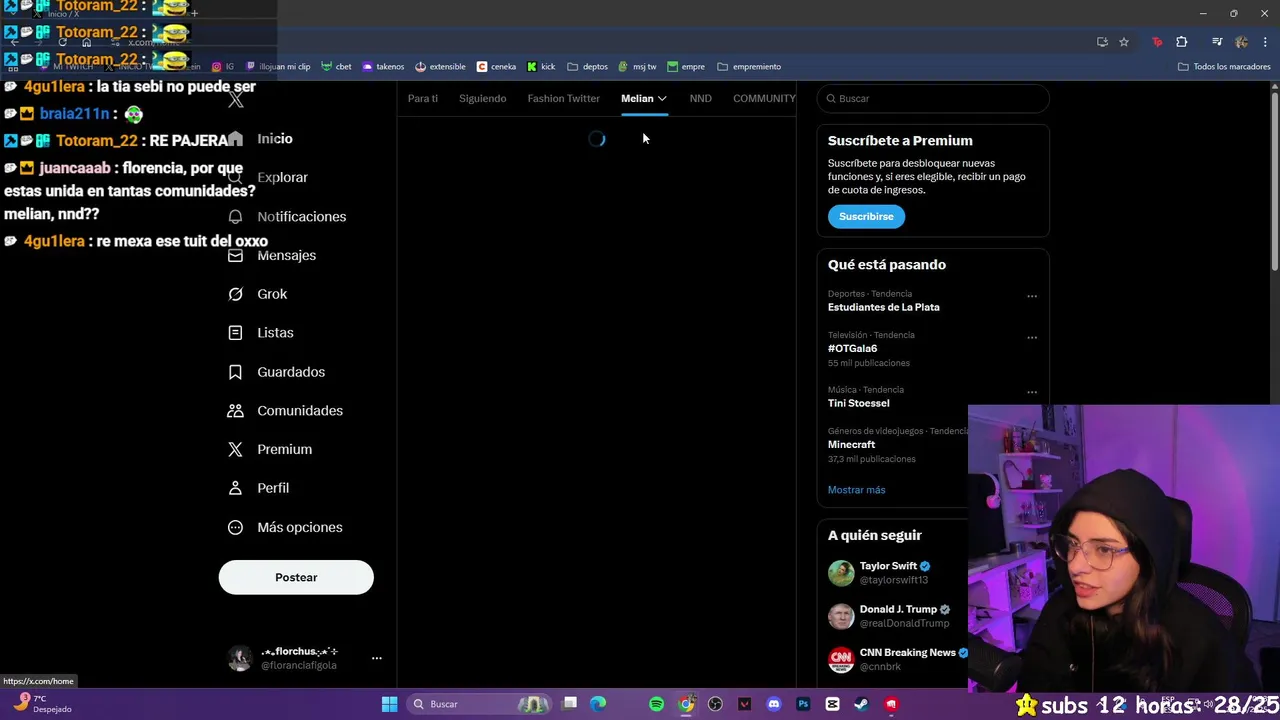Click the Mostrar más link
The width and height of the screenshot is (1280, 720).
tap(856, 490)
